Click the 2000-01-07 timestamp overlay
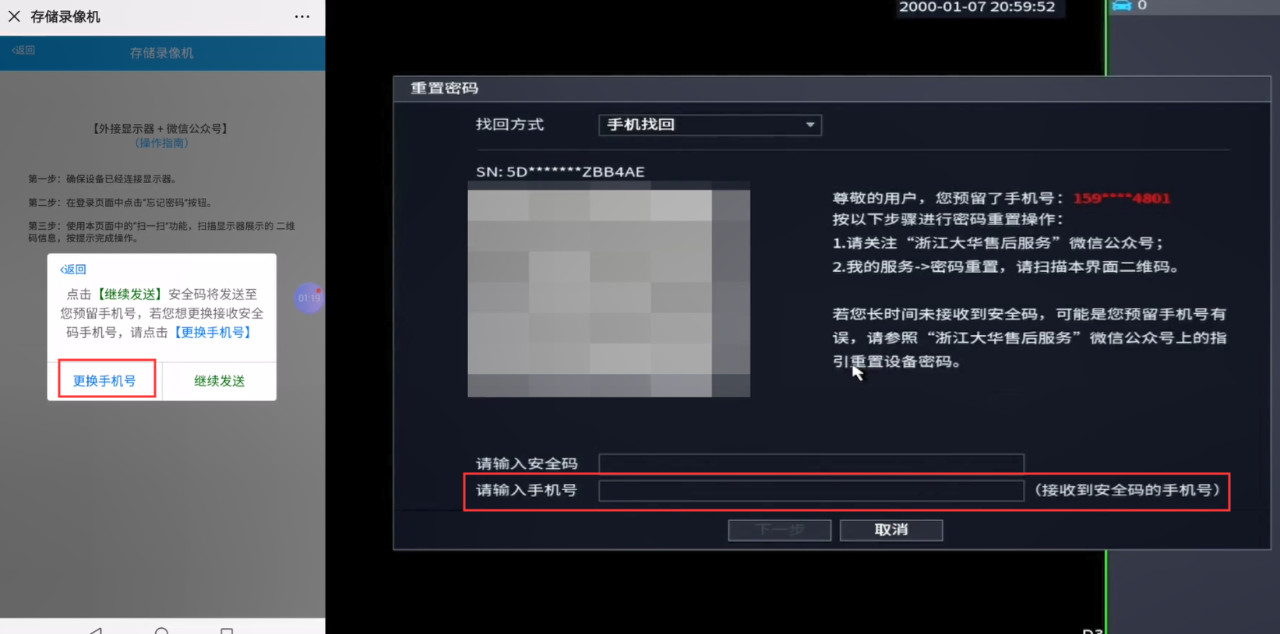Image resolution: width=1280 pixels, height=634 pixels. pyautogui.click(x=979, y=8)
